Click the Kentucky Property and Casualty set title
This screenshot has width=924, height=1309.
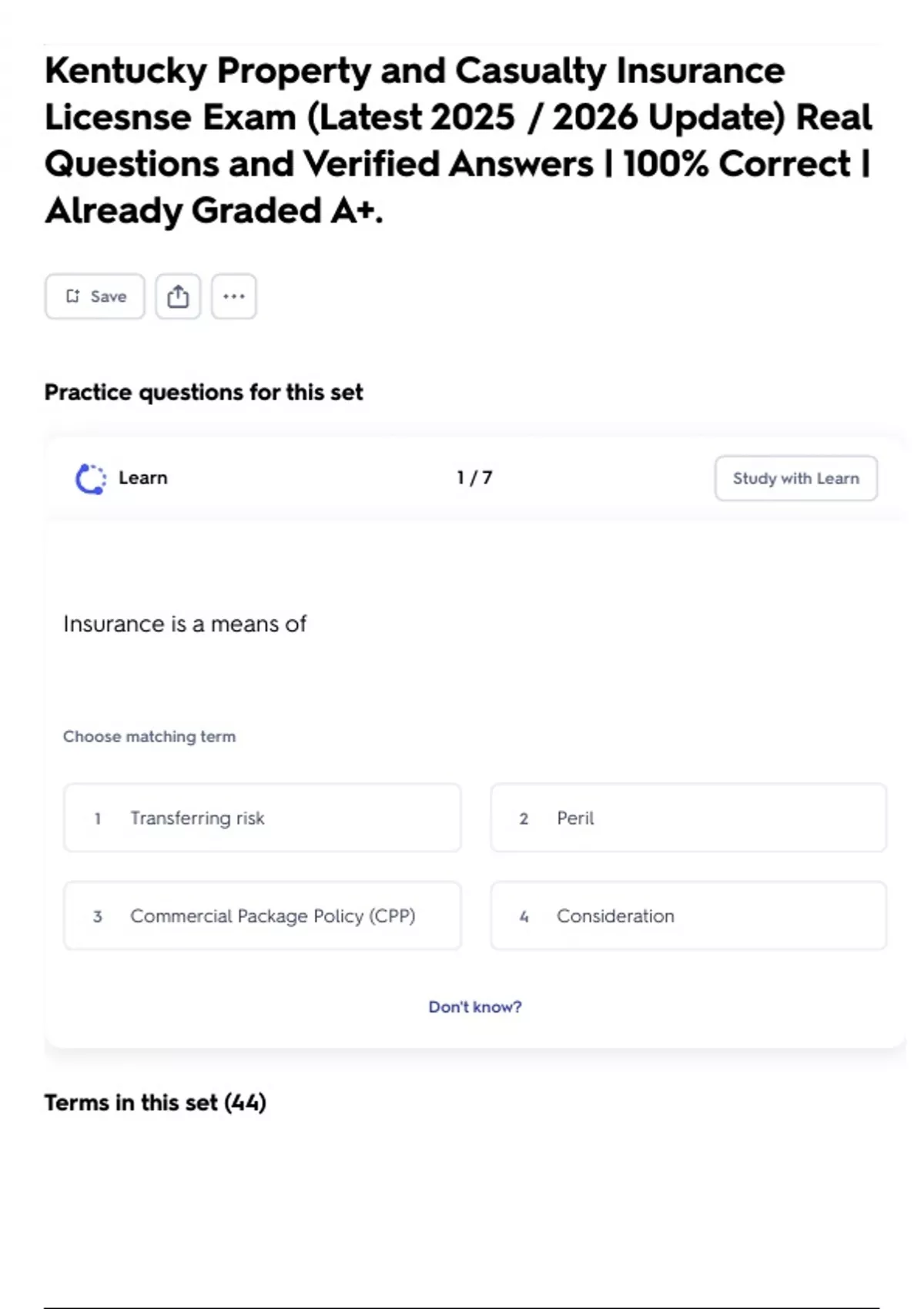click(458, 140)
